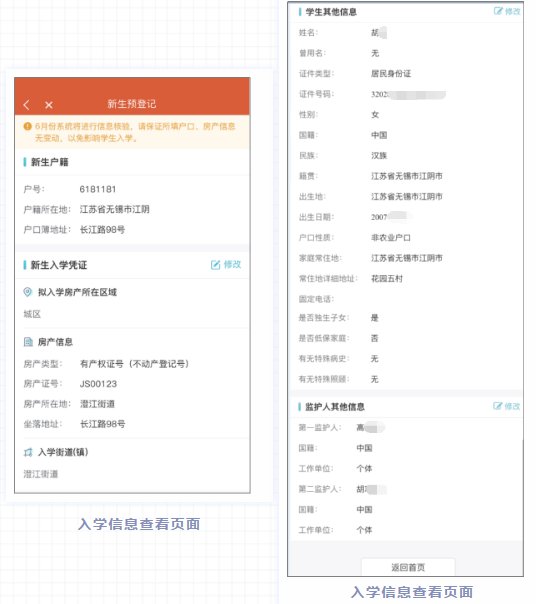Click the 返回首页 button
This screenshot has width=536, height=604.
point(408,567)
